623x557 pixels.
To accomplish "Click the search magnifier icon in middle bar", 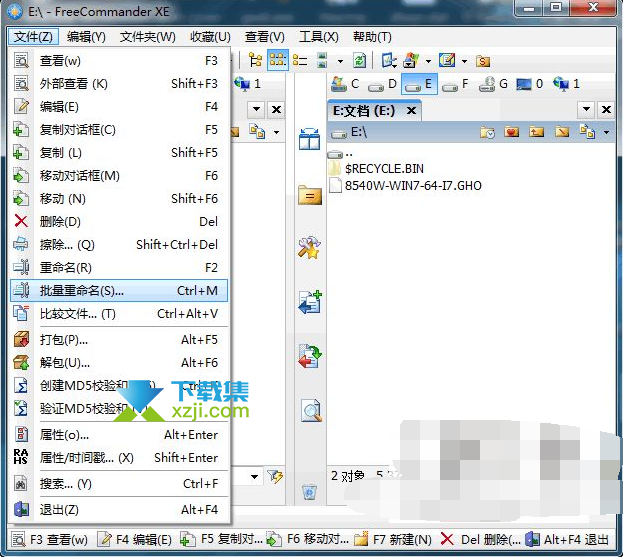I will click(311, 410).
